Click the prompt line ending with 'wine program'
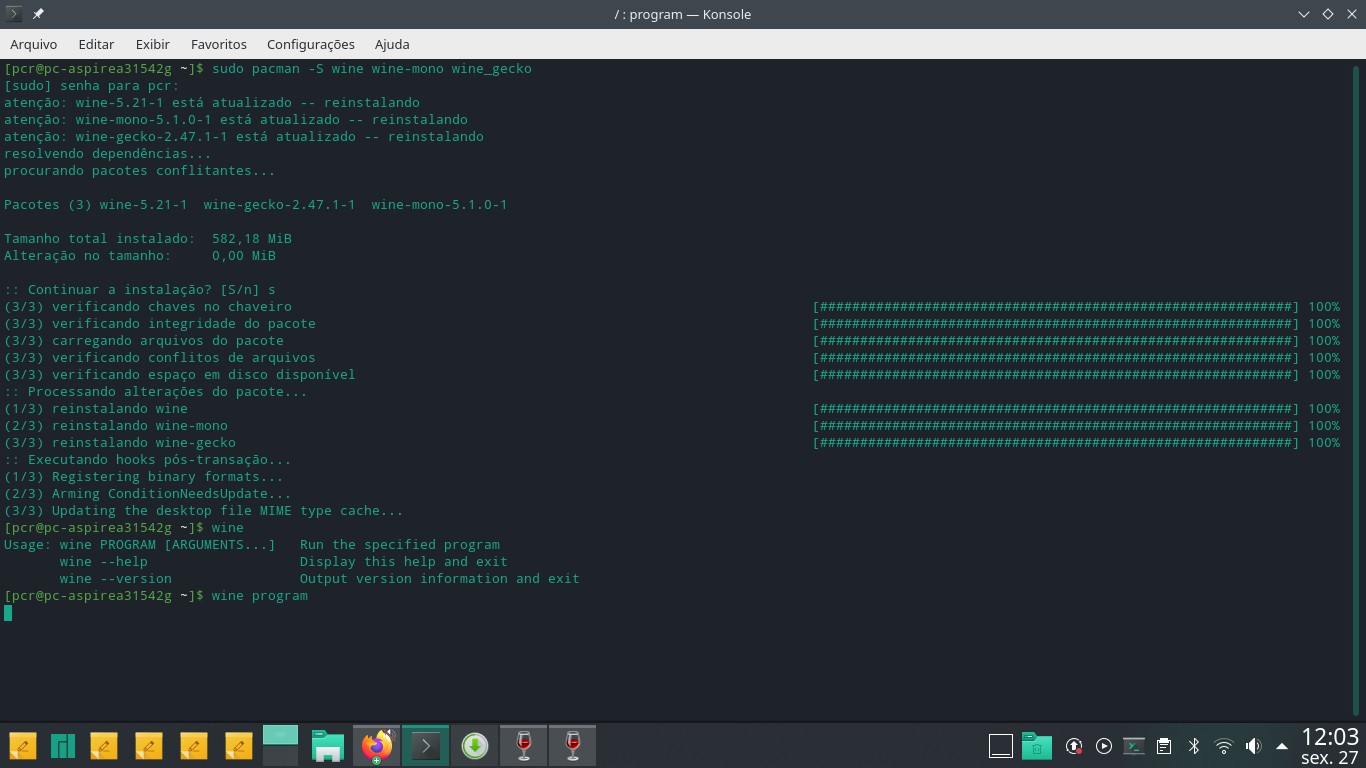 156,596
